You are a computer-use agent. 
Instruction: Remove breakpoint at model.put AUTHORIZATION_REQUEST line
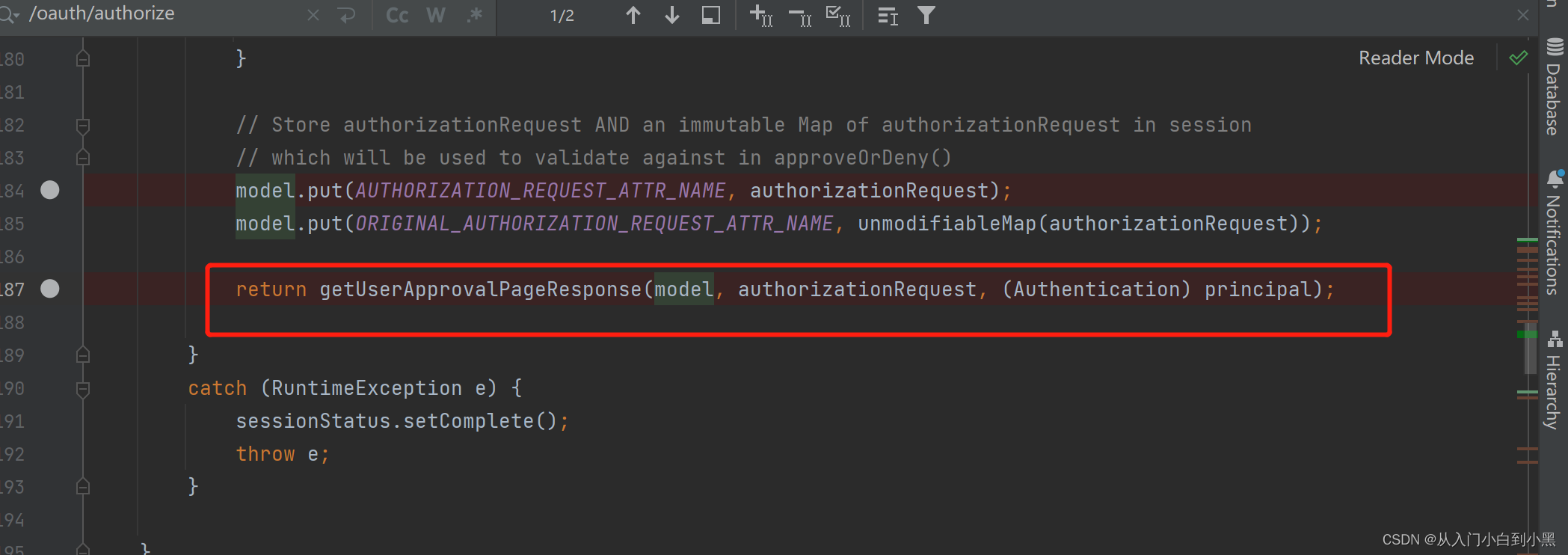click(x=50, y=190)
